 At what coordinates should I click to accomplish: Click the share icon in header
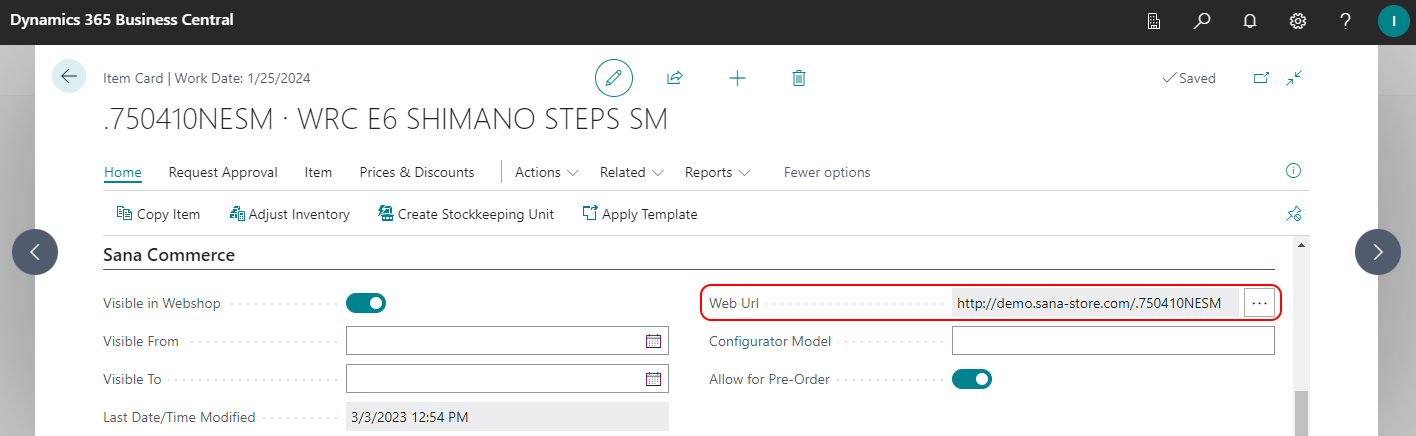pos(675,78)
